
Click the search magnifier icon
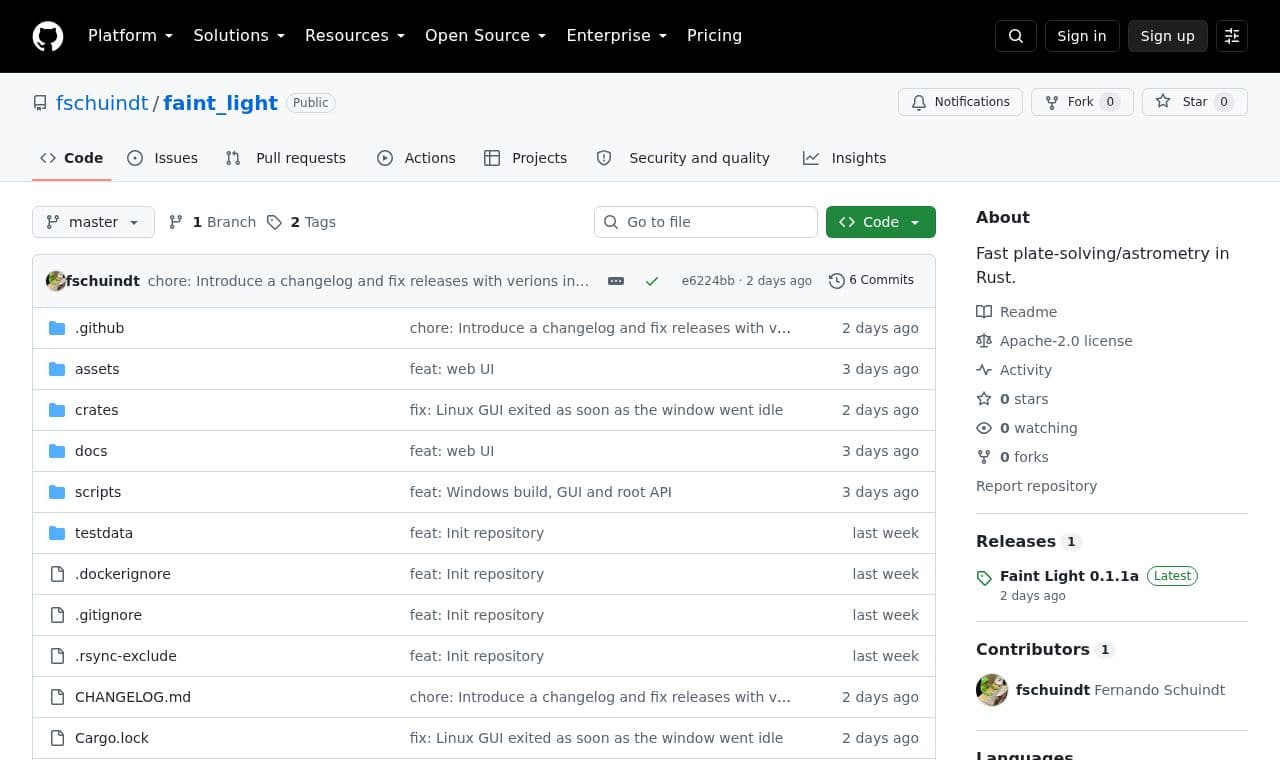[x=1016, y=36]
